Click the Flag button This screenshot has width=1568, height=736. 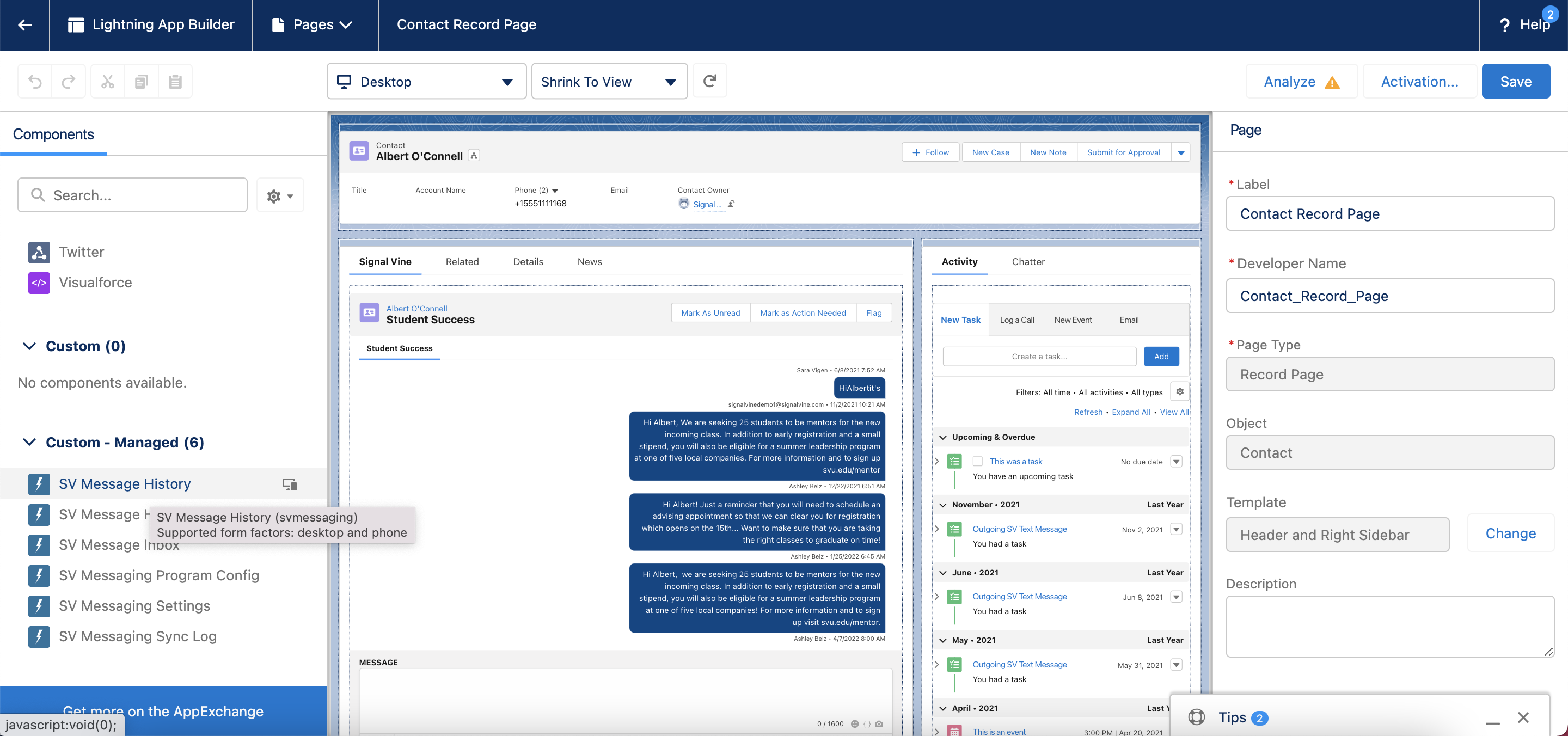click(873, 313)
